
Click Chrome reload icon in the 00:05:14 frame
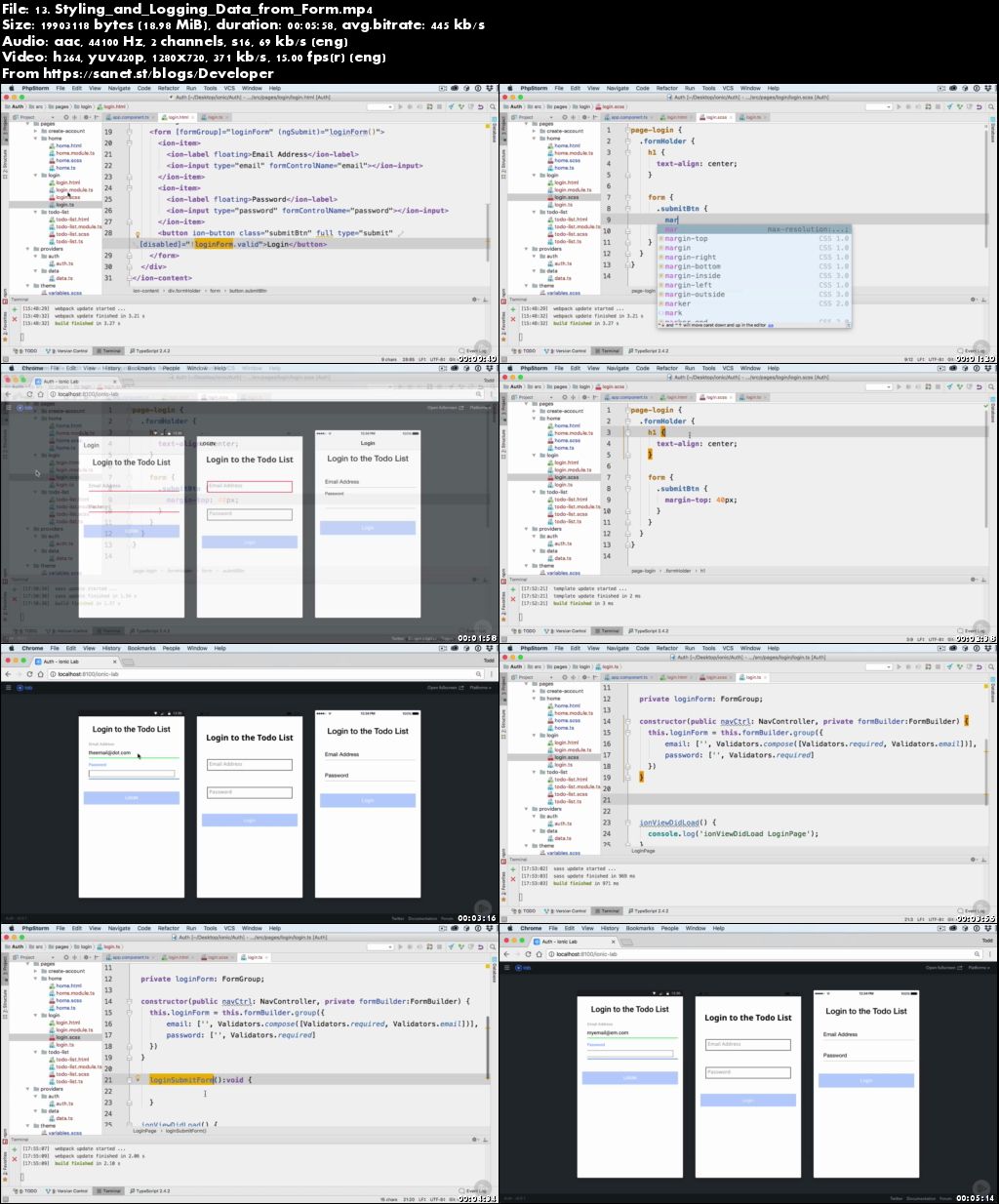528,954
